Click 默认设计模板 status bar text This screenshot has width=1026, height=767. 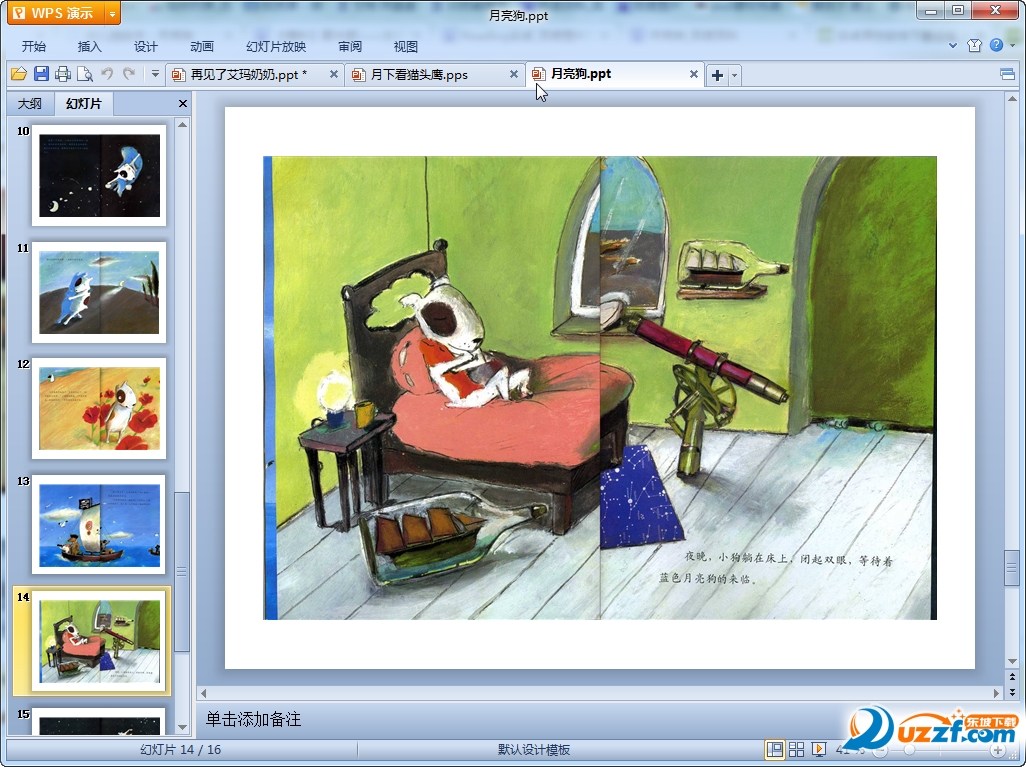pos(534,749)
